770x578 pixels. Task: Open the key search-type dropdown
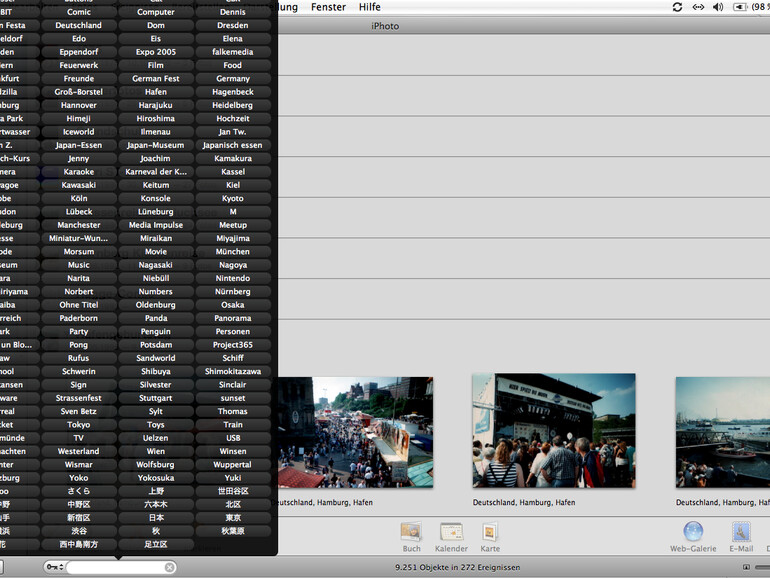click(x=53, y=568)
